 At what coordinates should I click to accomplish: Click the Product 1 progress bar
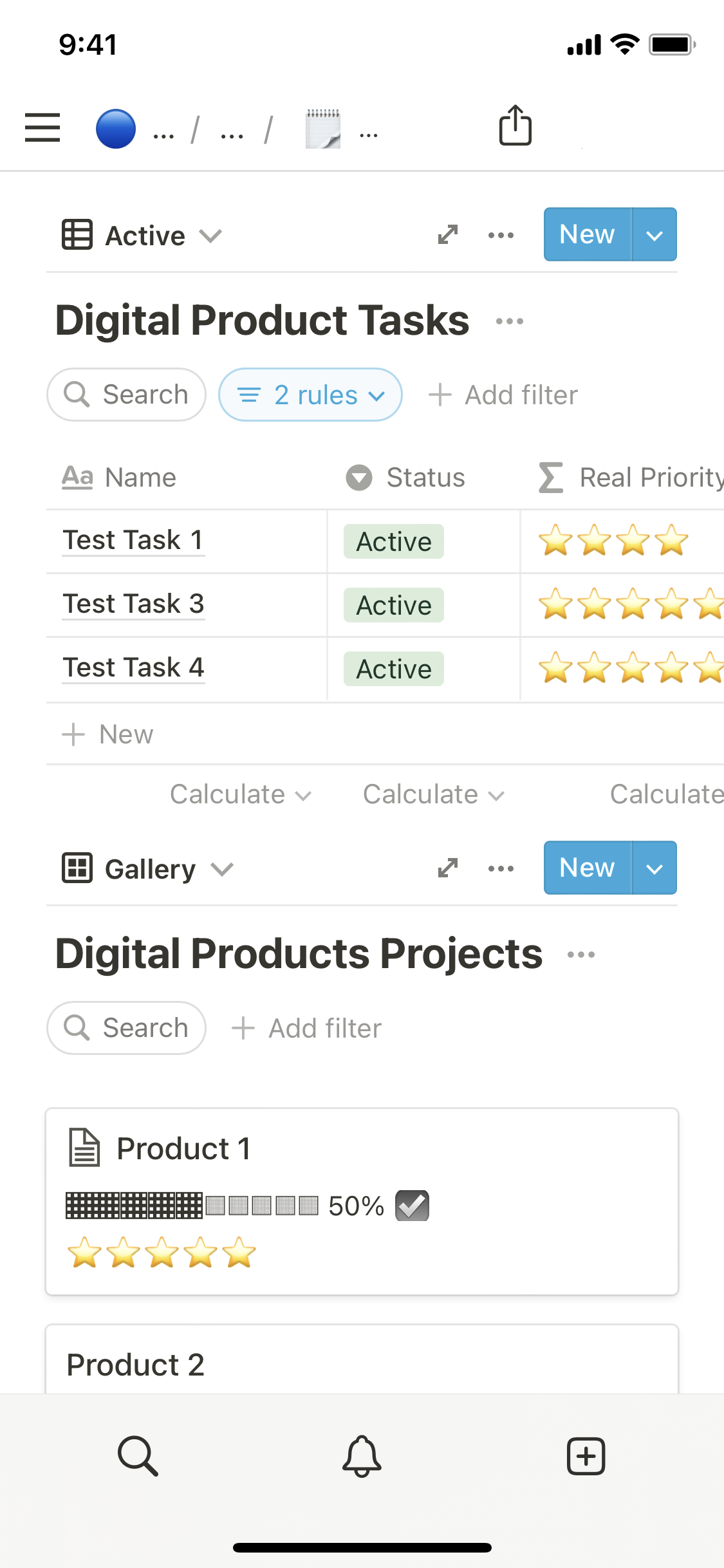pyautogui.click(x=192, y=1206)
